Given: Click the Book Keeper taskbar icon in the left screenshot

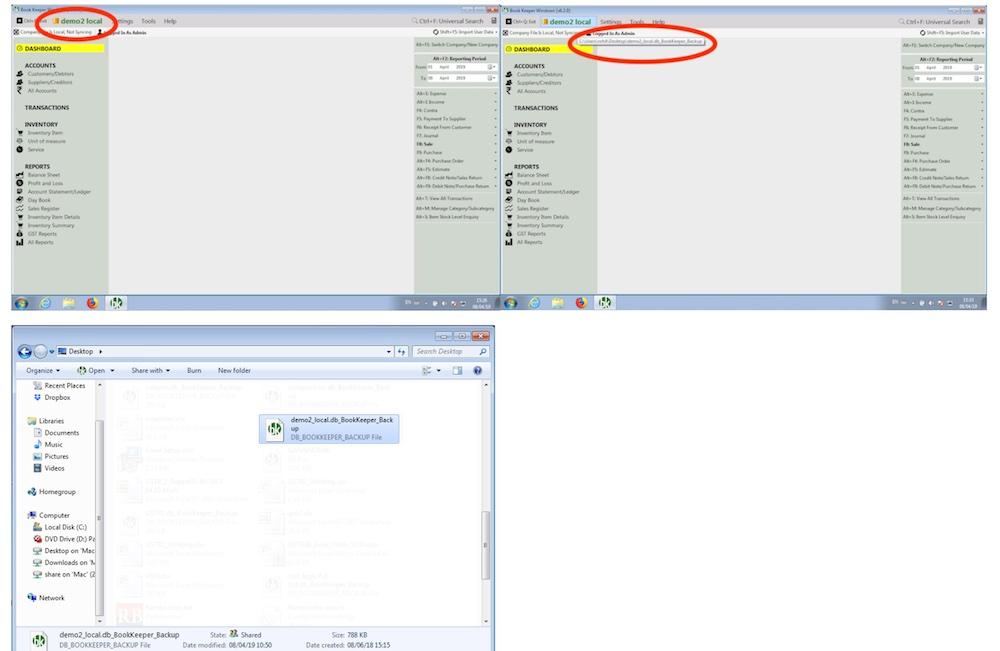Looking at the screenshot, I should point(115,303).
